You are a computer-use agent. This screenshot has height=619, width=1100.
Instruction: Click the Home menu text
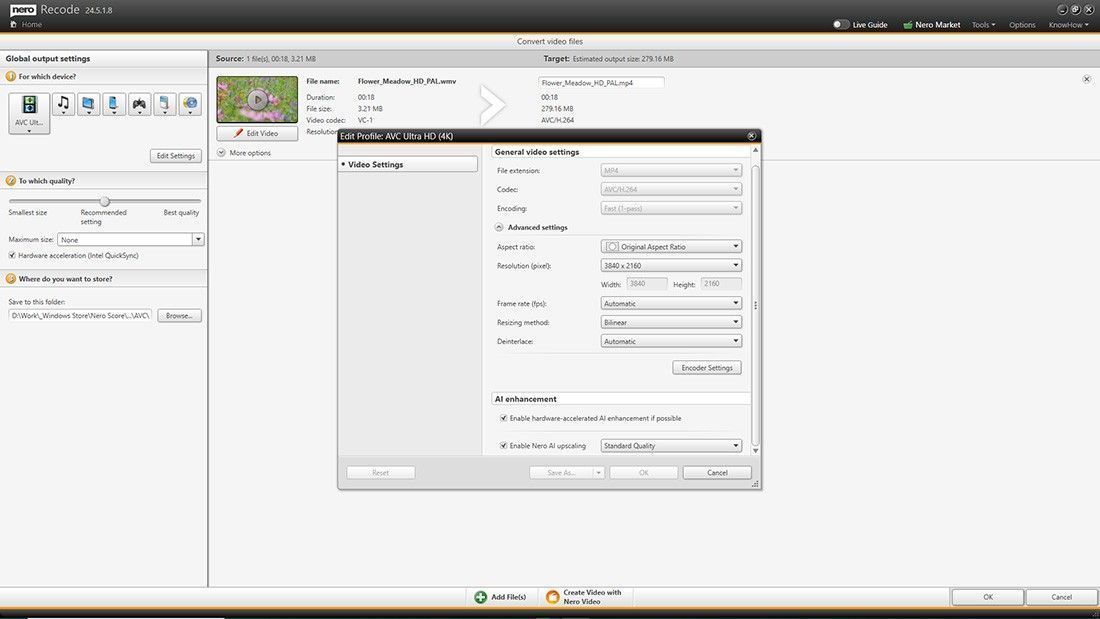(32, 25)
